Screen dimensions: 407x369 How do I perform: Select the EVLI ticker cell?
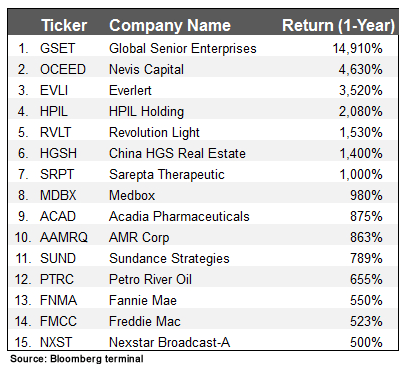click(x=54, y=91)
